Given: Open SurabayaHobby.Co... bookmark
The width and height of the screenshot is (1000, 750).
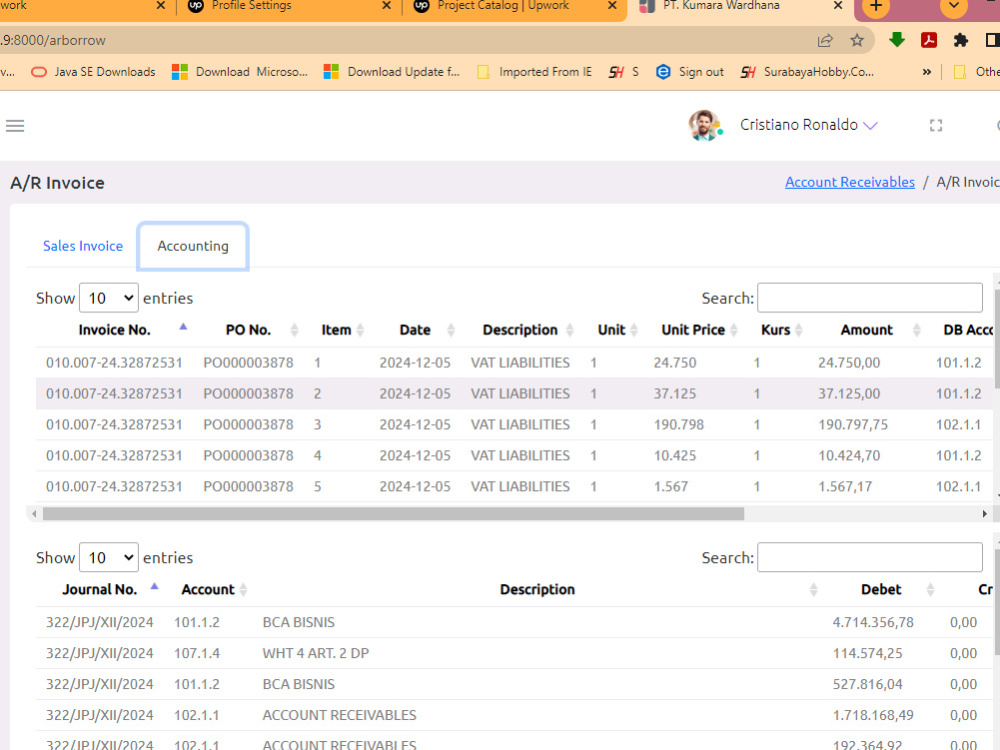Looking at the screenshot, I should click(x=807, y=72).
